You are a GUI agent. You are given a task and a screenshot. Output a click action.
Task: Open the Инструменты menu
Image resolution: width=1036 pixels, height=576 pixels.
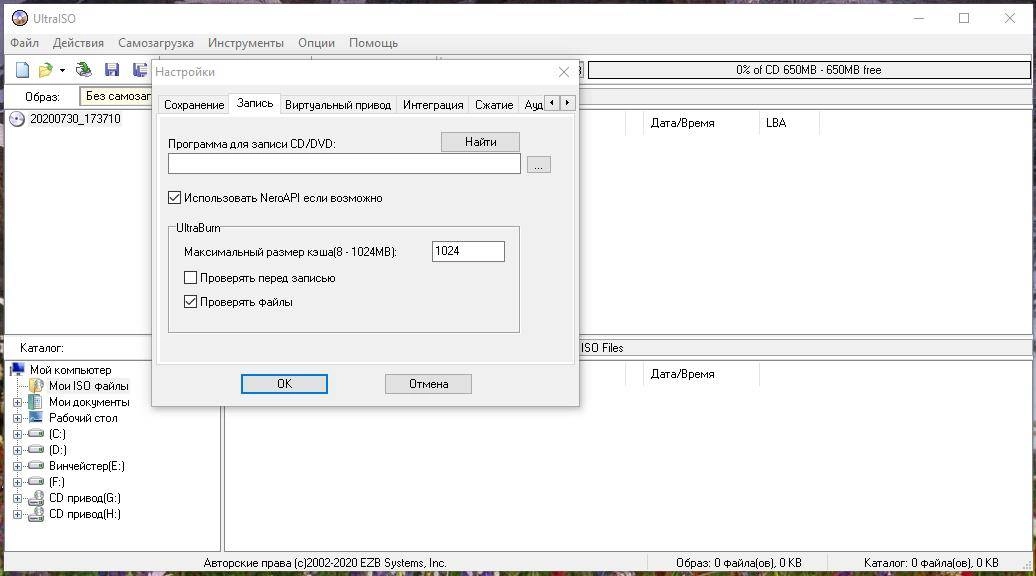(x=246, y=43)
